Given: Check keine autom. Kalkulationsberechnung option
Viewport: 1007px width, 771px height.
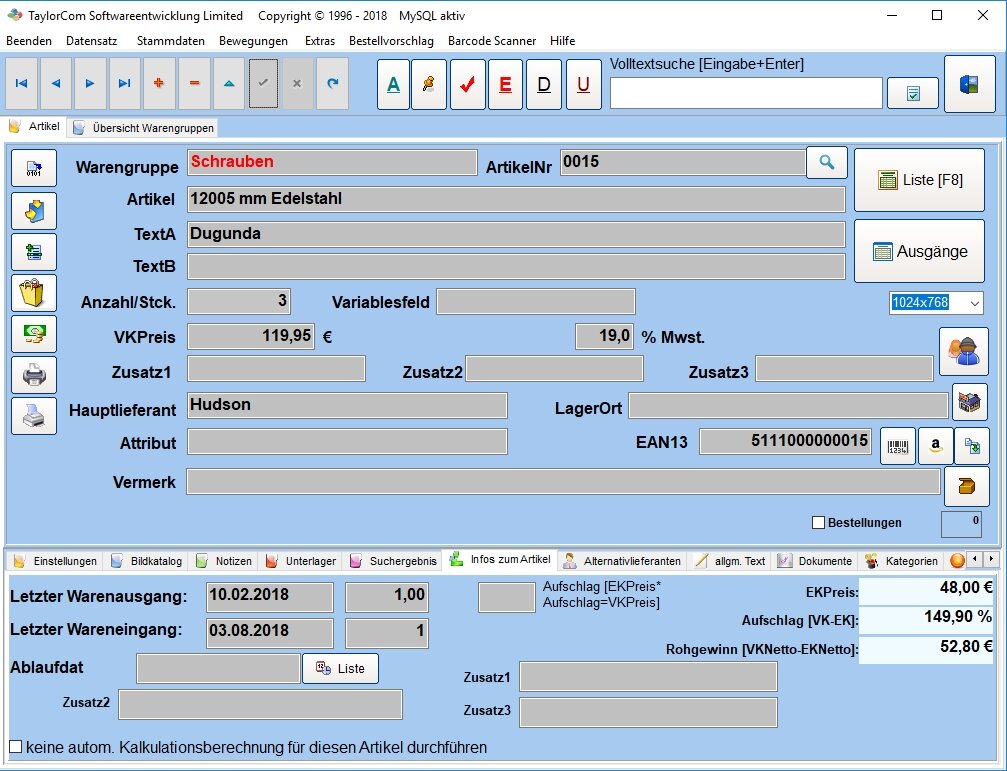Looking at the screenshot, I should [x=15, y=747].
